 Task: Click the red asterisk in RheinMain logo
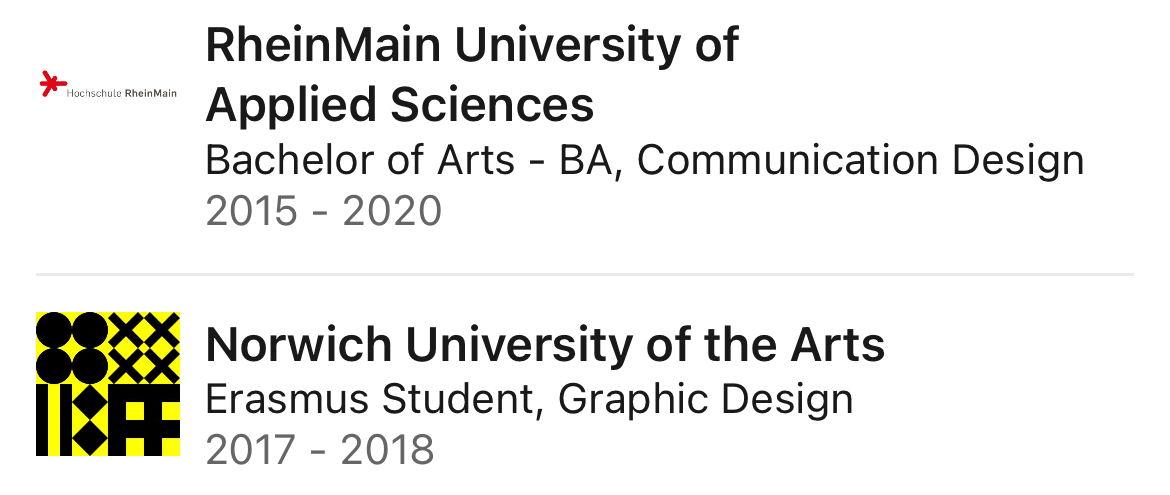pyautogui.click(x=51, y=84)
